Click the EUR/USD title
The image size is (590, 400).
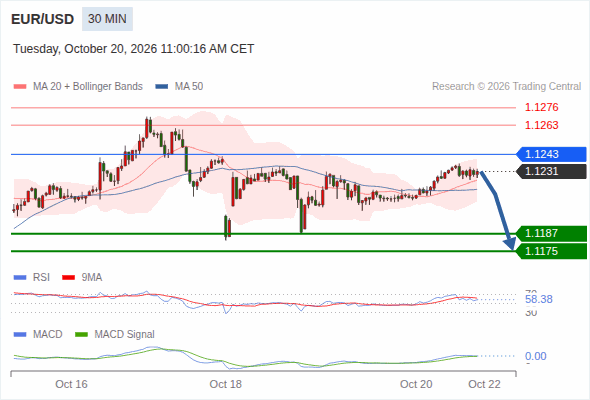(x=43, y=19)
